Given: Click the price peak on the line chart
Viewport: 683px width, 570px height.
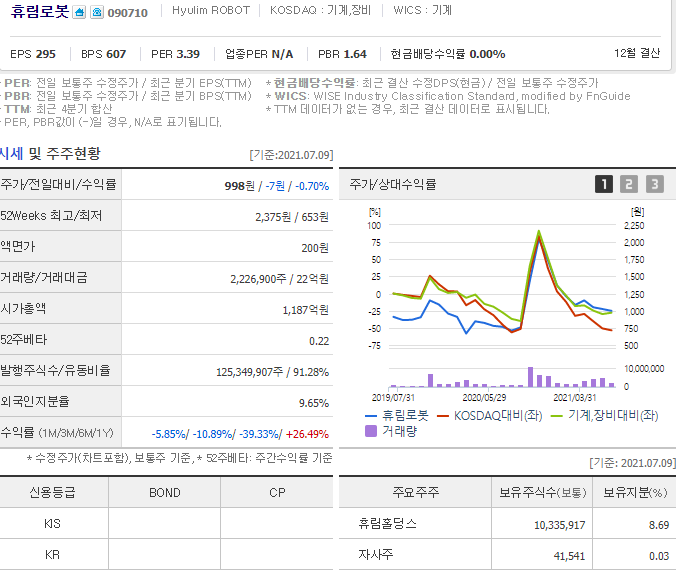Looking at the screenshot, I should 539,233.
